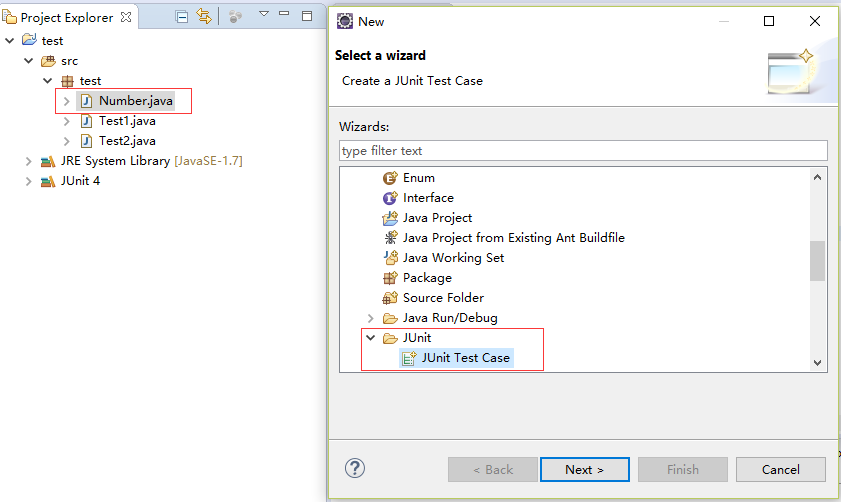Choose Java Project in the wizards list
Image resolution: width=841 pixels, height=502 pixels.
tap(438, 218)
